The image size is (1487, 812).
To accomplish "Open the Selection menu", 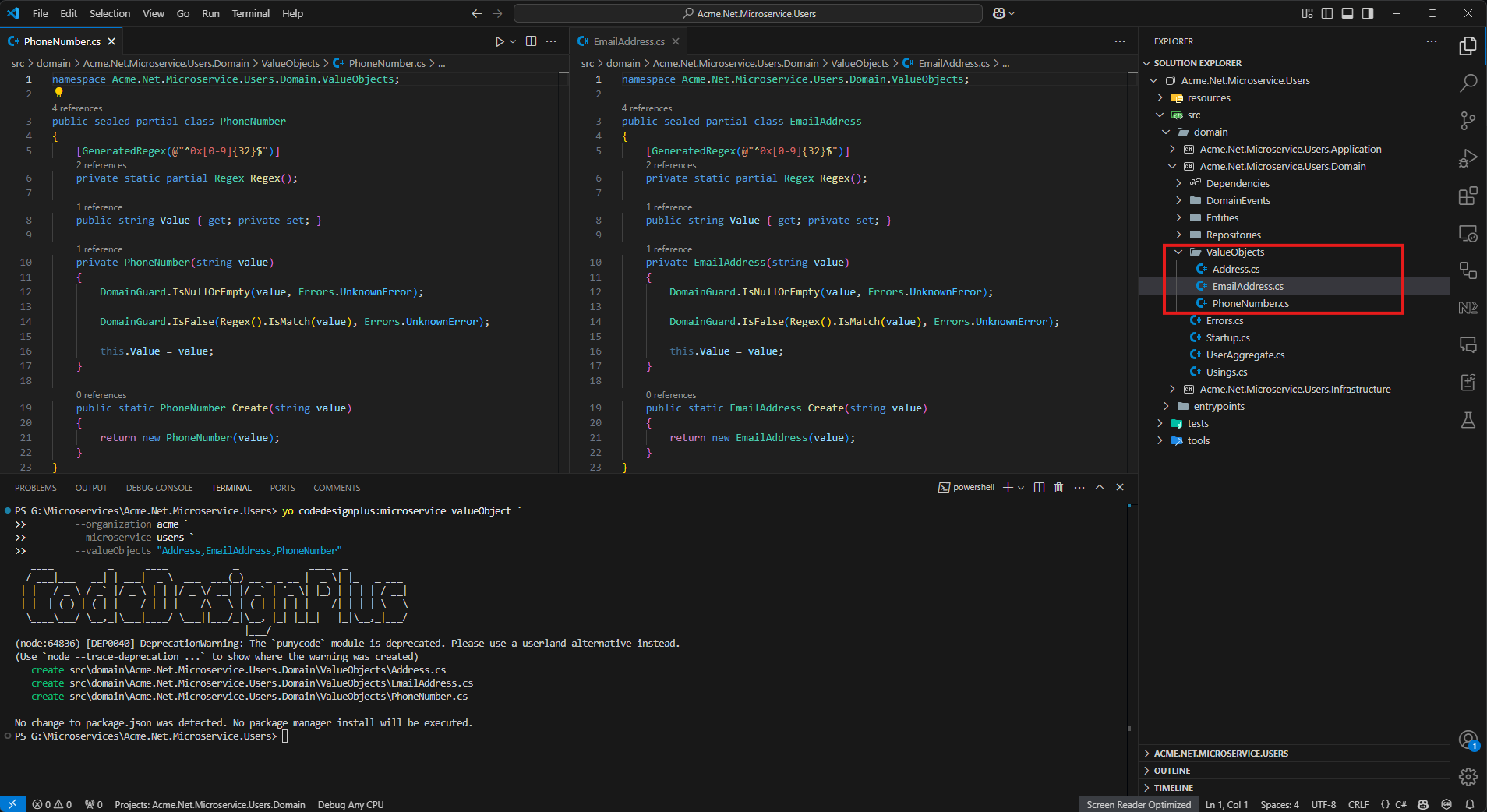I will coord(110,13).
